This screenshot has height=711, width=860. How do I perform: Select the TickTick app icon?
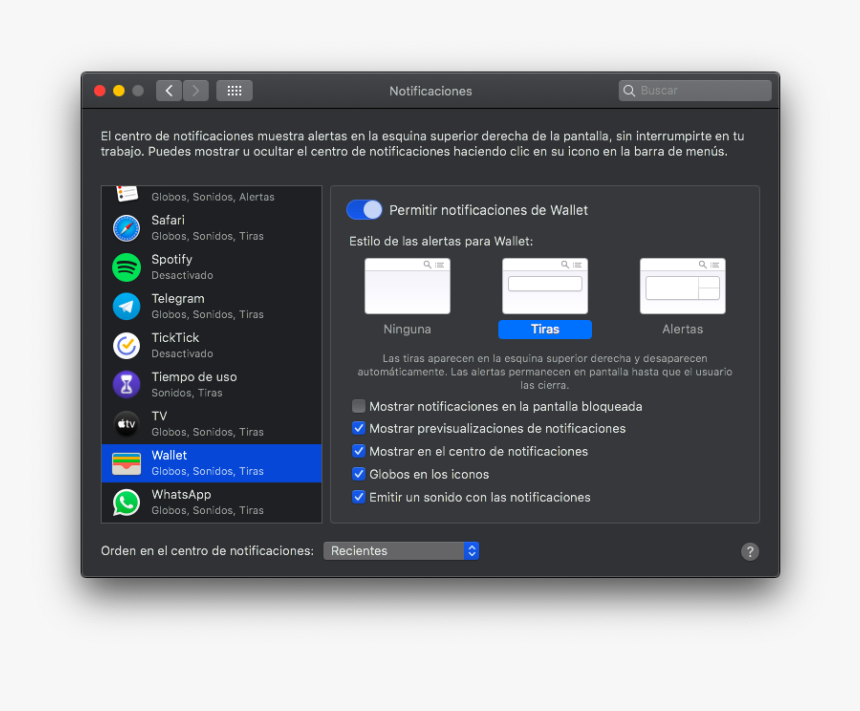[126, 344]
